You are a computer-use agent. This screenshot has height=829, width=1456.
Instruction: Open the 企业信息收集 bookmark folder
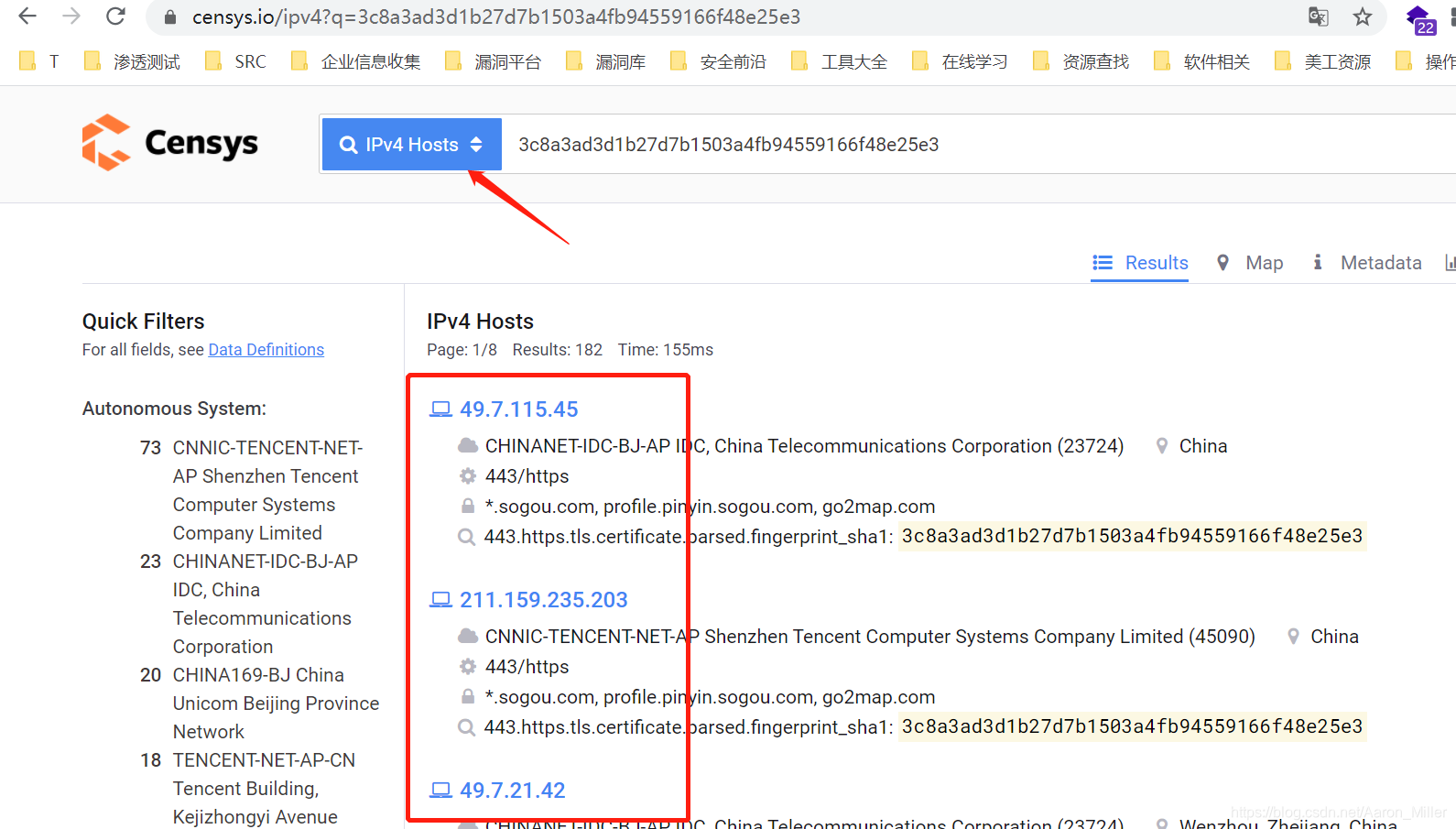[x=355, y=61]
